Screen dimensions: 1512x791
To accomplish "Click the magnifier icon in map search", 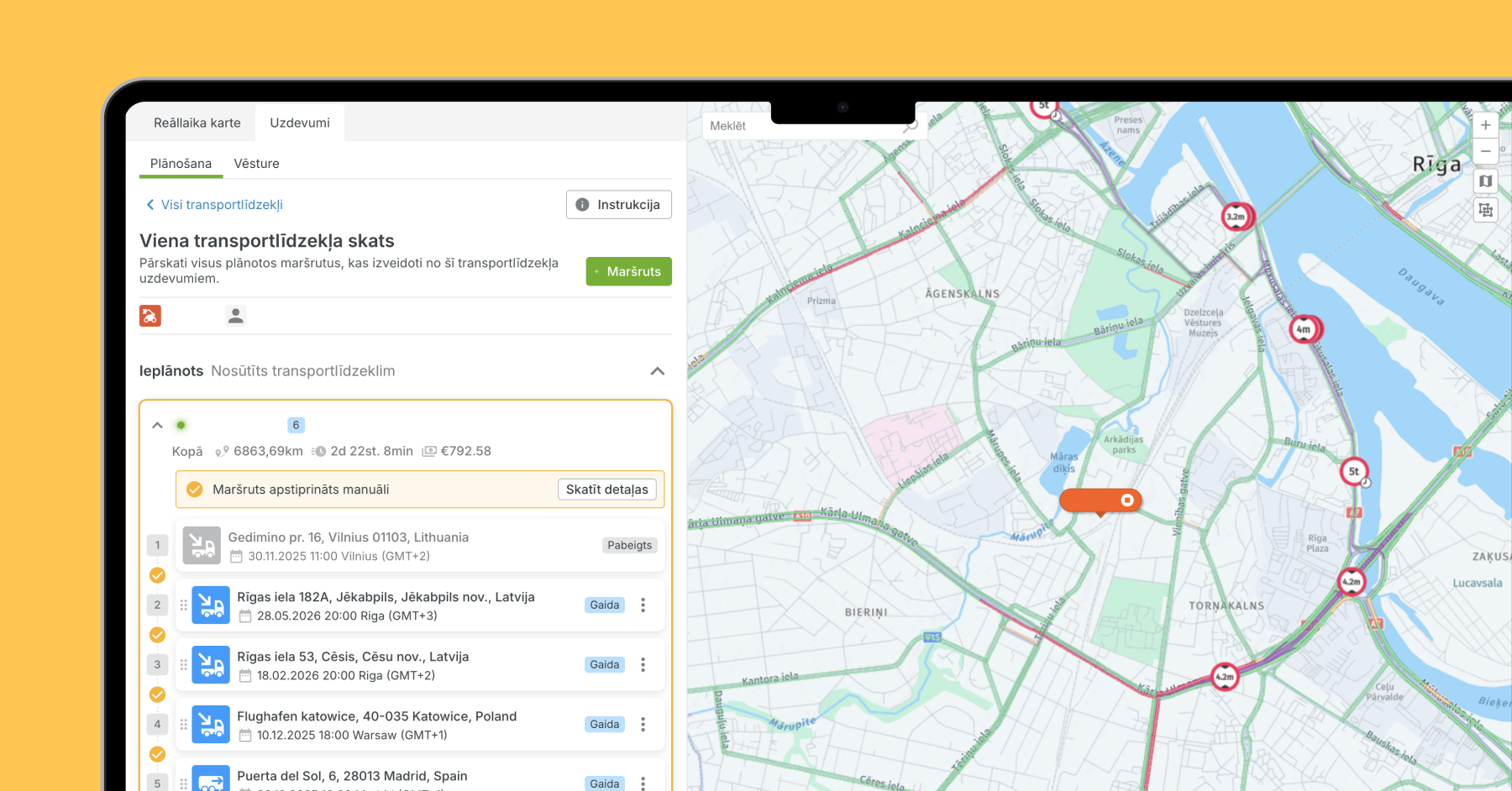I will click(x=909, y=126).
